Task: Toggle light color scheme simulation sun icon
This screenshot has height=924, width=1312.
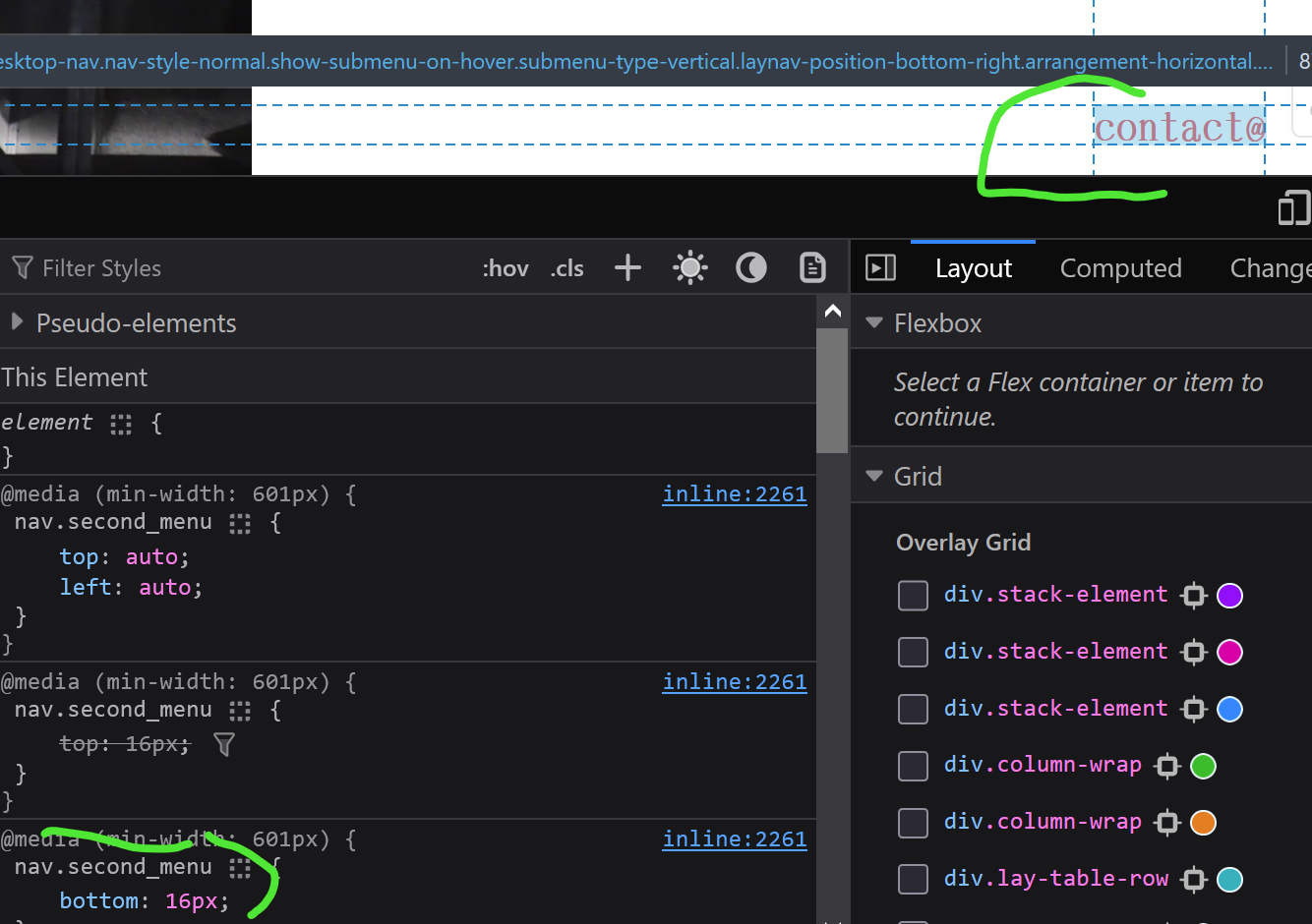Action: (689, 268)
